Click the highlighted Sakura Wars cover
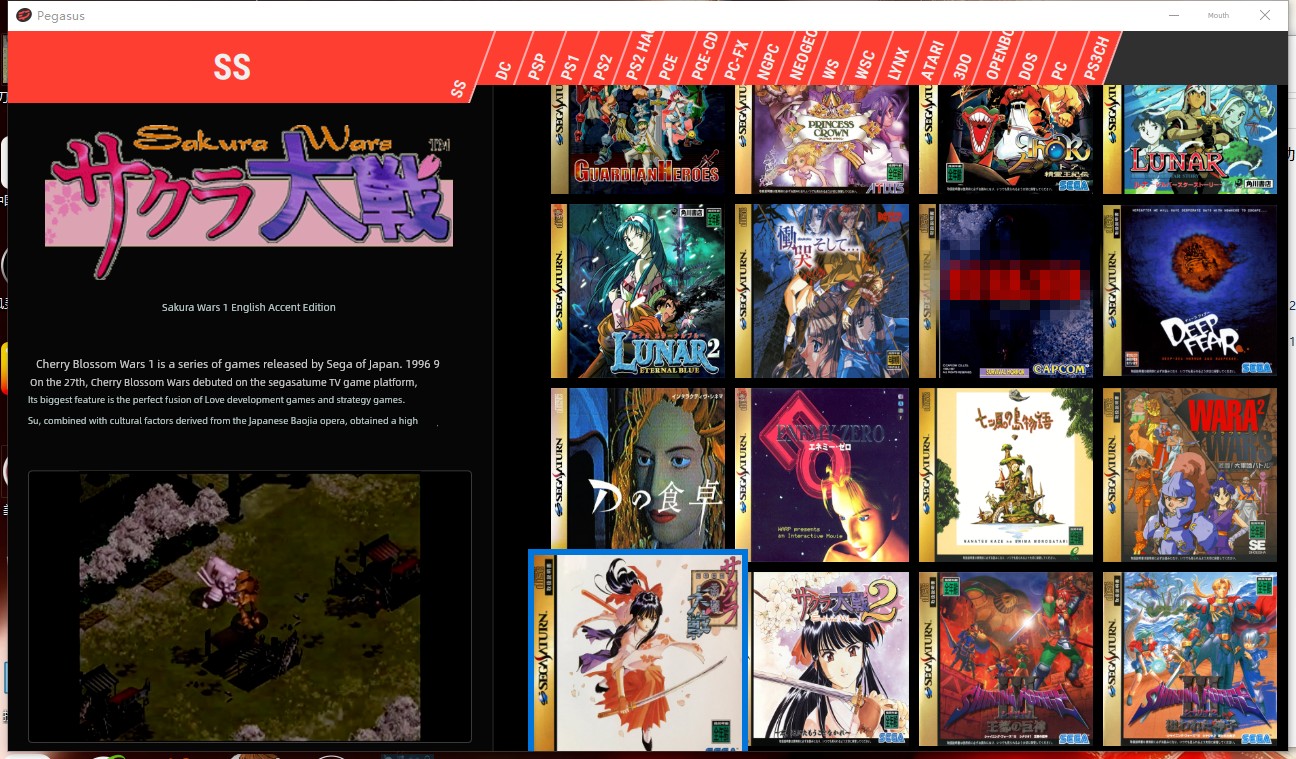 click(638, 652)
